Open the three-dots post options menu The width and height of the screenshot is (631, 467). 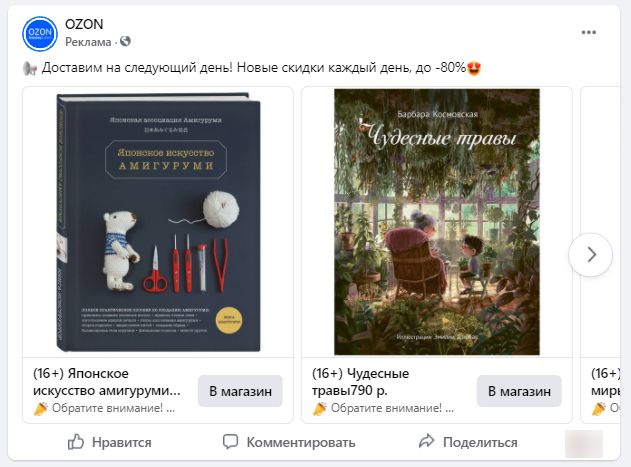click(589, 33)
